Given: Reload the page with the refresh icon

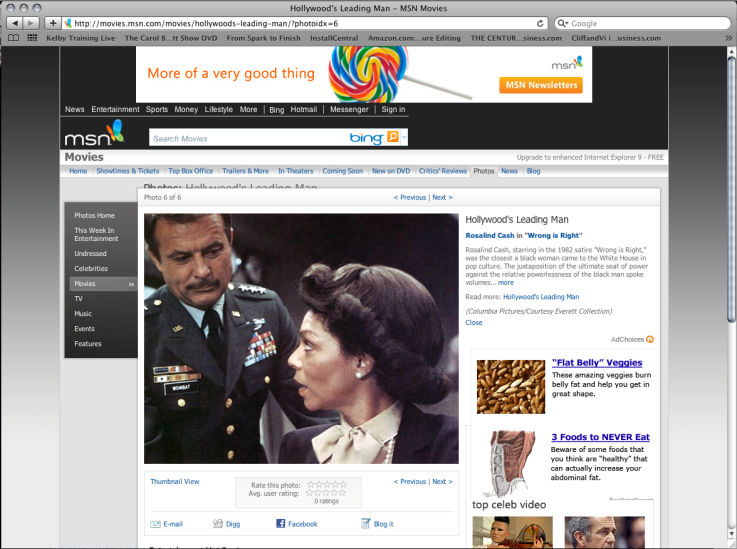Looking at the screenshot, I should click(541, 23).
